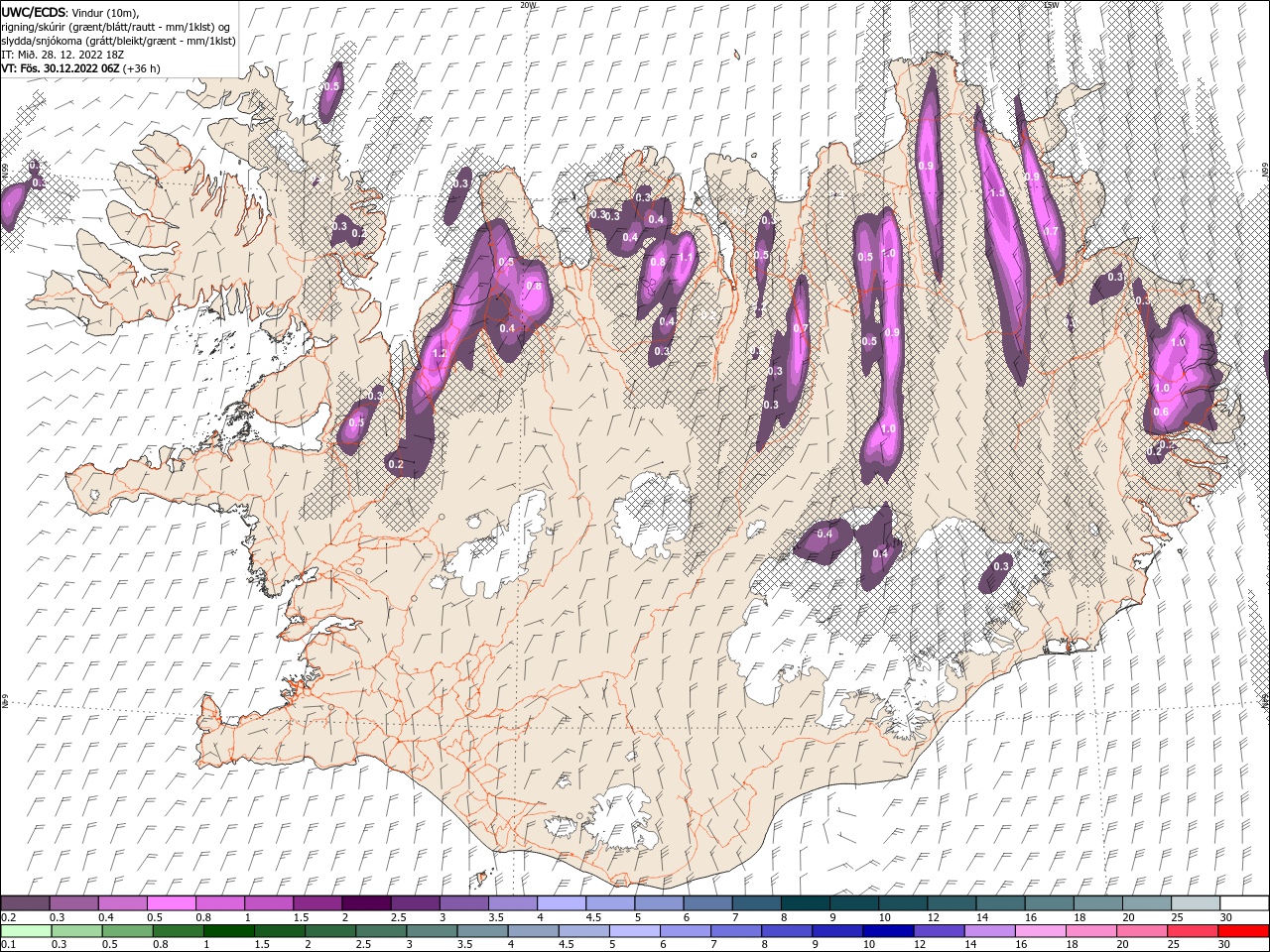Pick the bright red 30 swatch in lower legend
1270x952 pixels.
coord(1243,931)
